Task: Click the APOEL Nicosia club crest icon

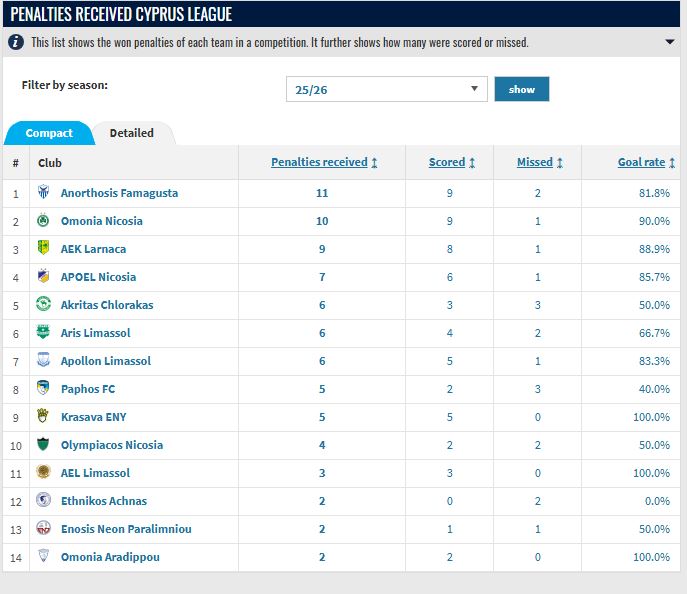Action: tap(43, 277)
